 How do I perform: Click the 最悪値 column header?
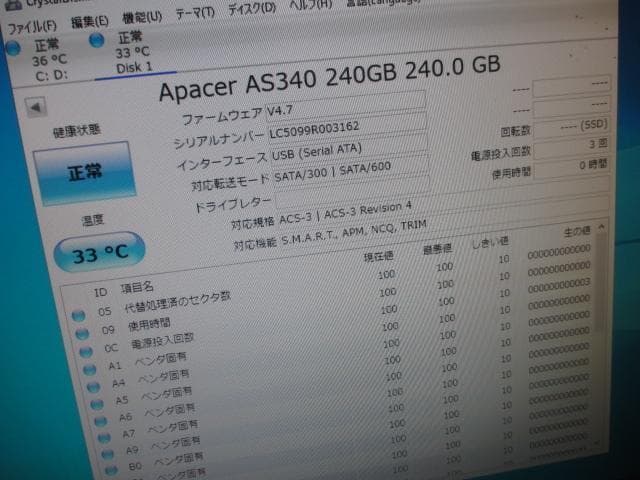438,249
